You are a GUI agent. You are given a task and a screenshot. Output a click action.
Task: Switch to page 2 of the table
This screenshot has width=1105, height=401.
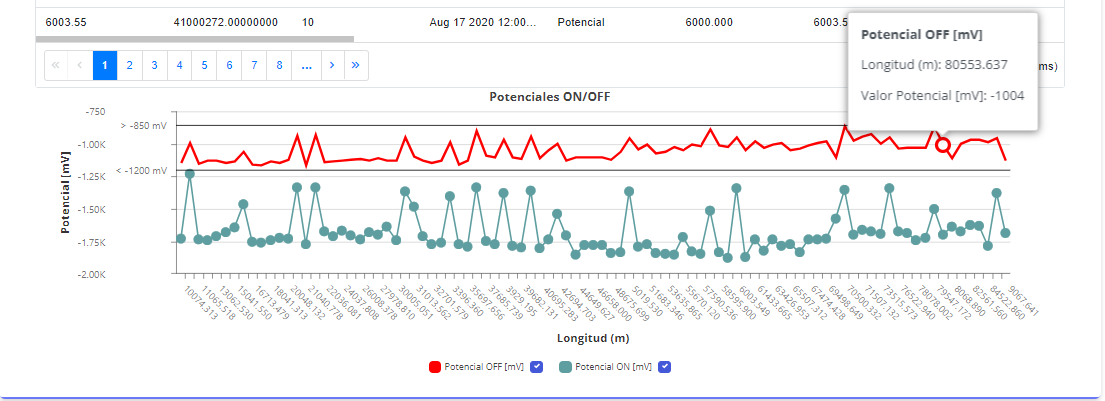pyautogui.click(x=130, y=65)
